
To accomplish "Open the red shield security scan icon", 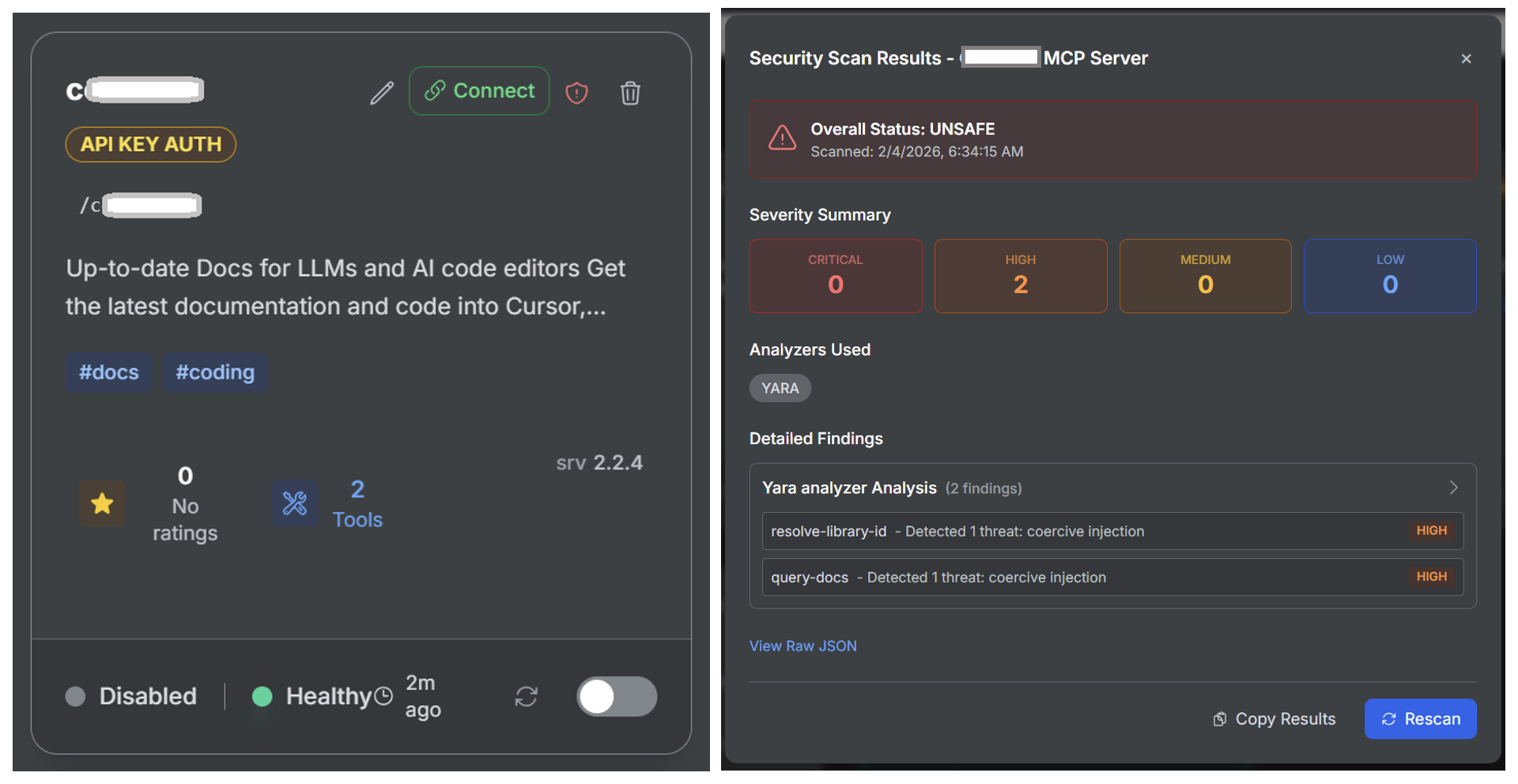I will point(577,93).
